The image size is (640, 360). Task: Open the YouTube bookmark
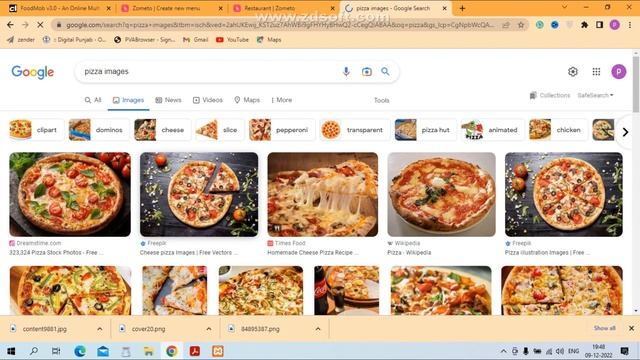click(232, 40)
